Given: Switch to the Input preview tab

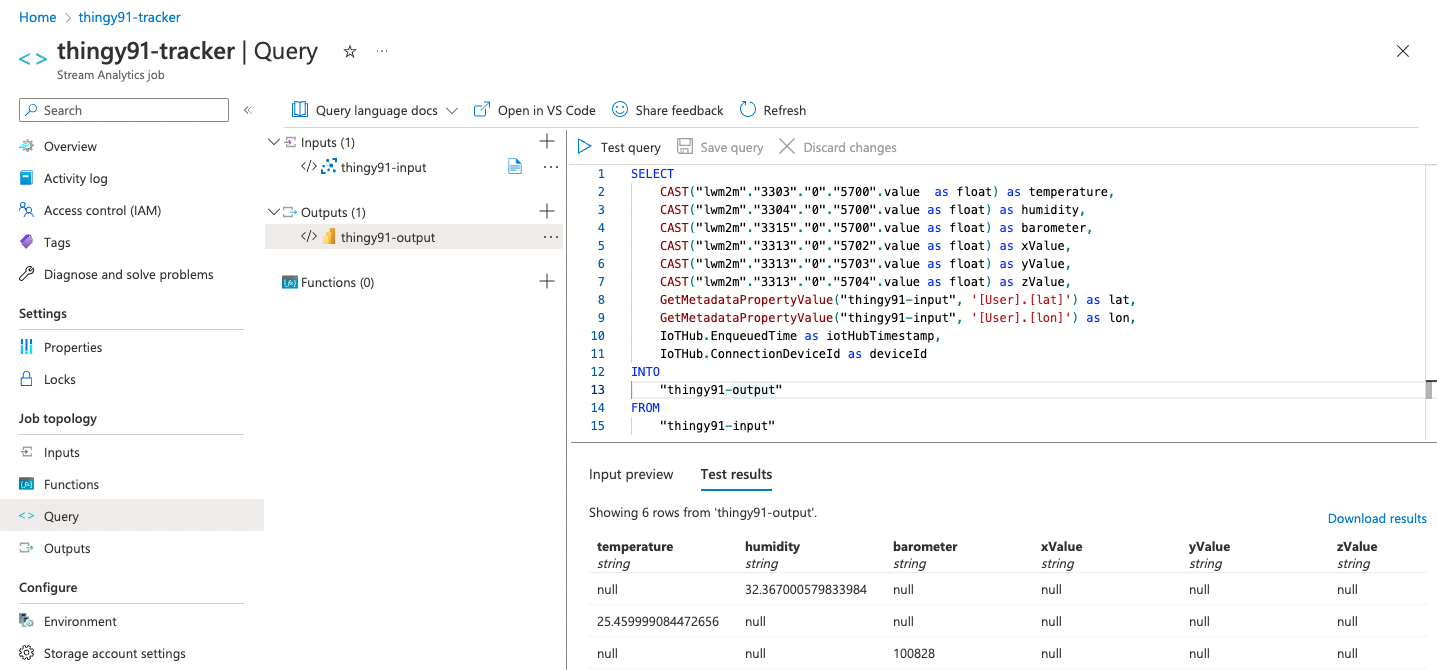Looking at the screenshot, I should (631, 474).
